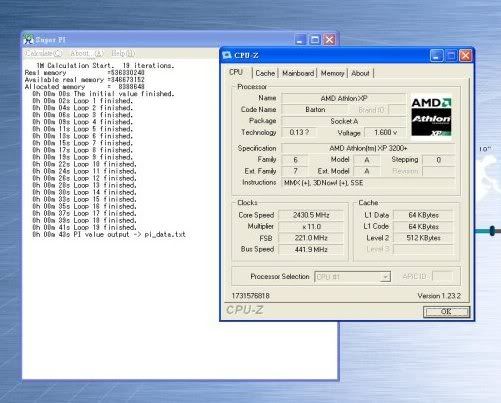Viewport: 501px width, 403px height.
Task: Click the L1 Data value 64 KBytes
Action: 423,215
